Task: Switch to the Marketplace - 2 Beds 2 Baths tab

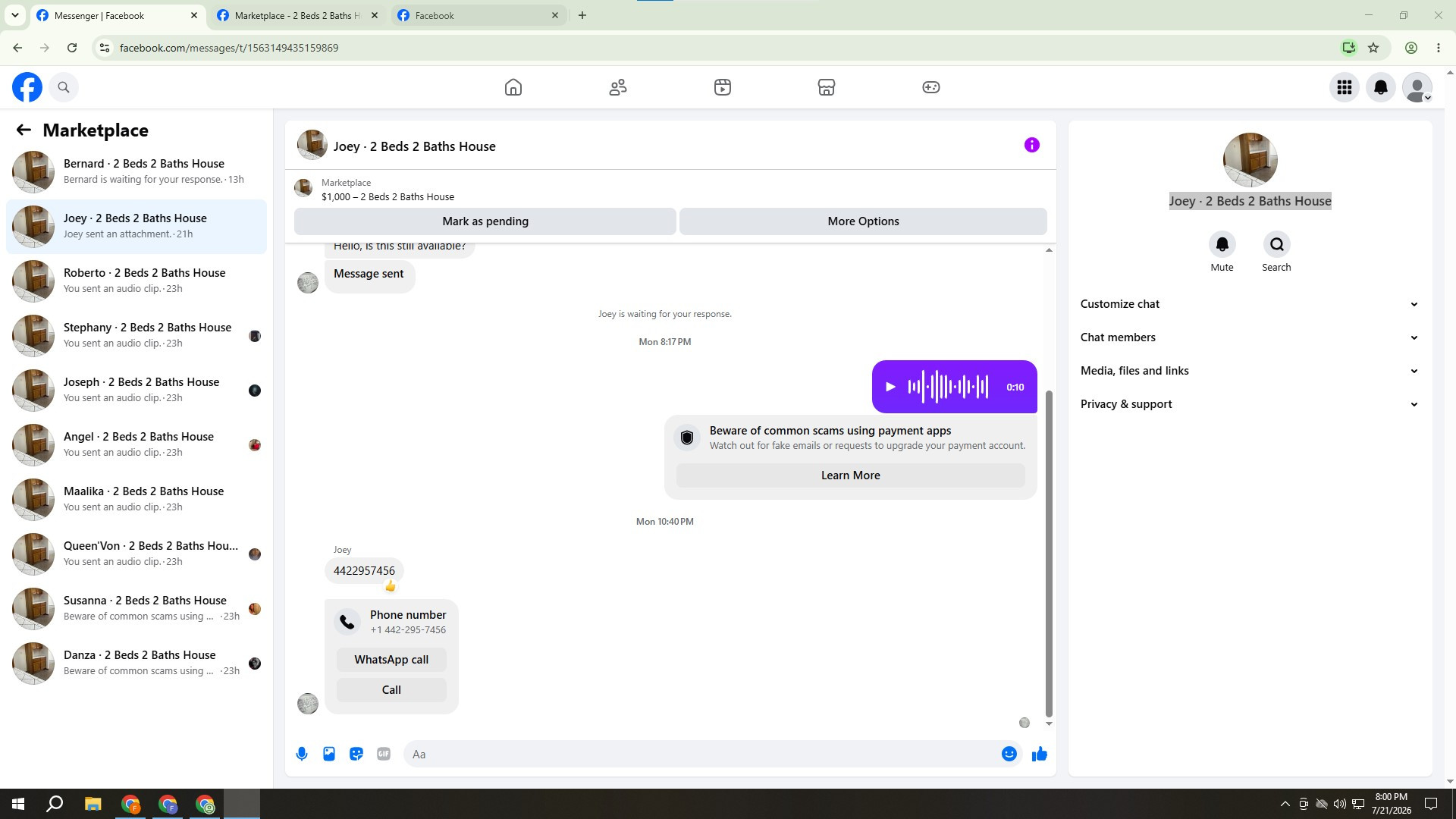Action: pos(298,15)
